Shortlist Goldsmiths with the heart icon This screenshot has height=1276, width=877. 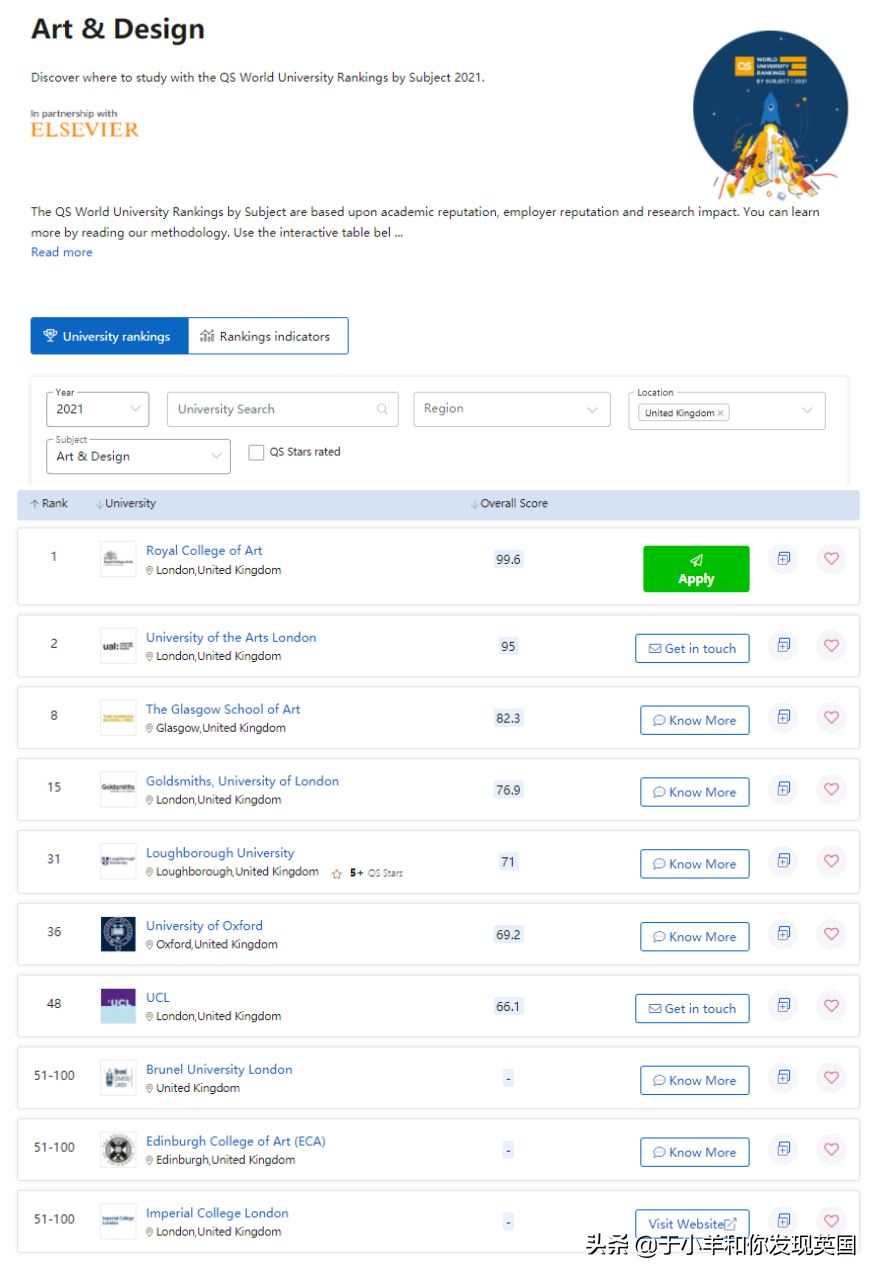coord(831,790)
